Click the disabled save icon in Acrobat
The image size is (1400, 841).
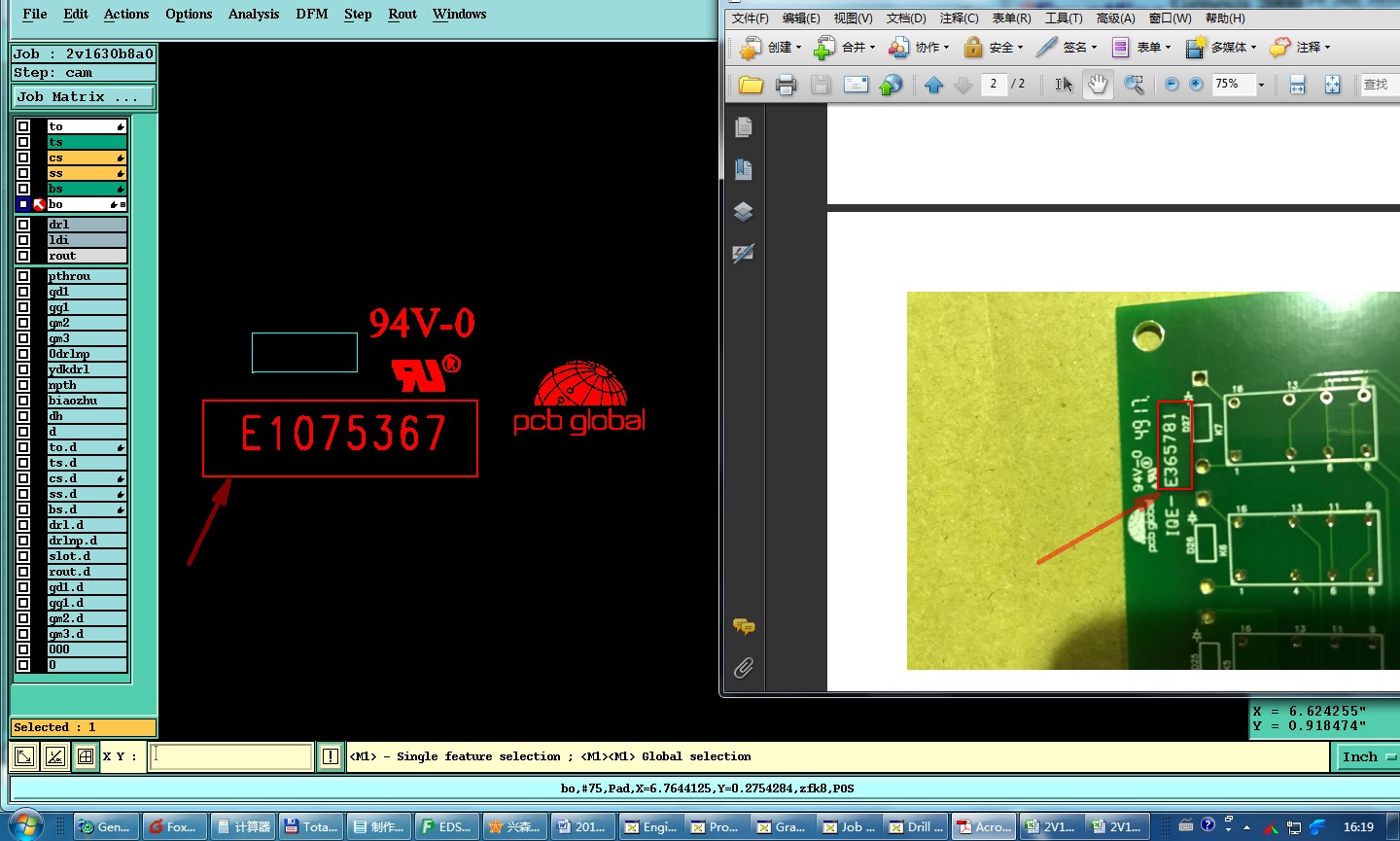[821, 85]
